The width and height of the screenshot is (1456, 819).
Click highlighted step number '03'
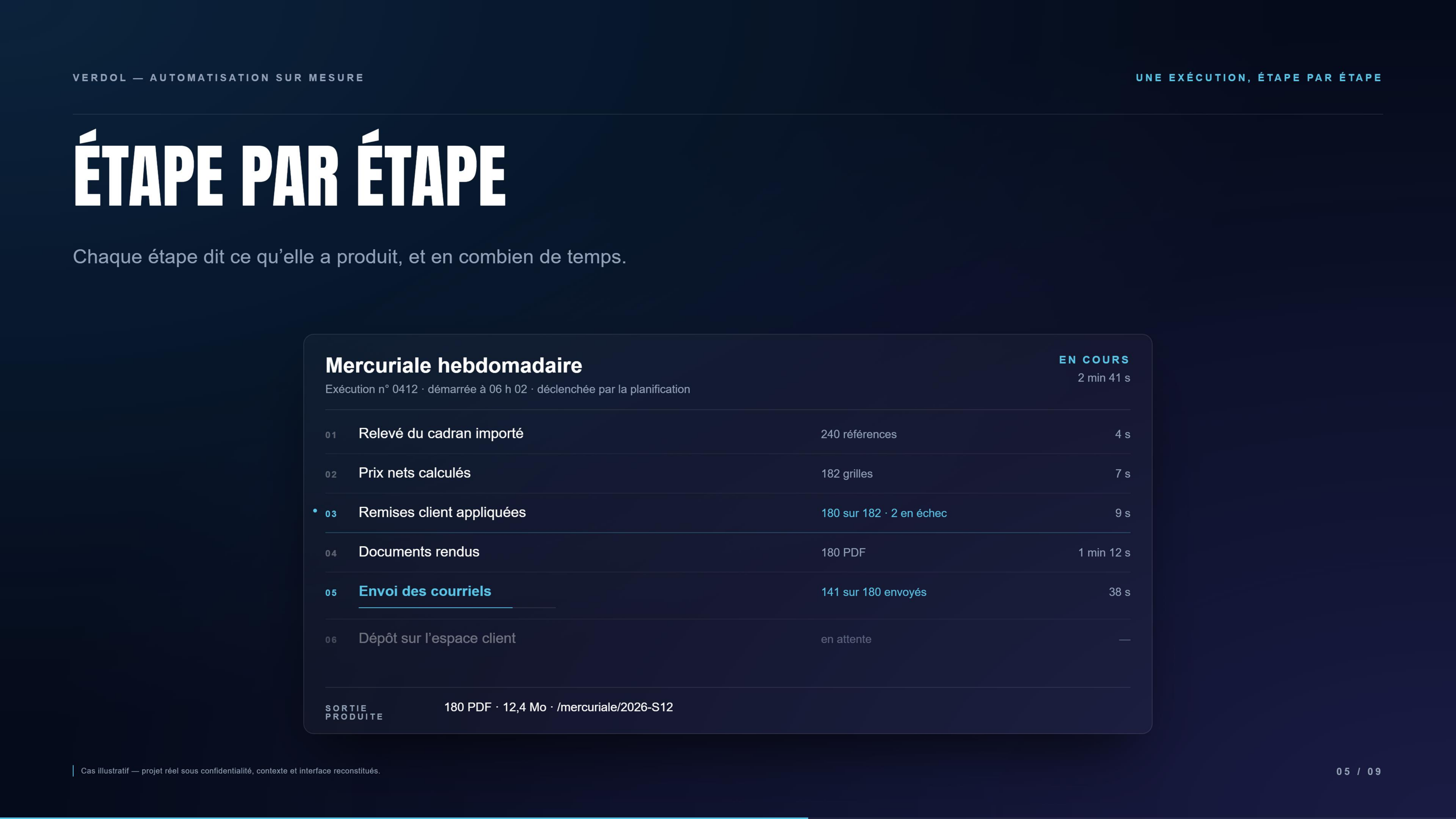331,514
